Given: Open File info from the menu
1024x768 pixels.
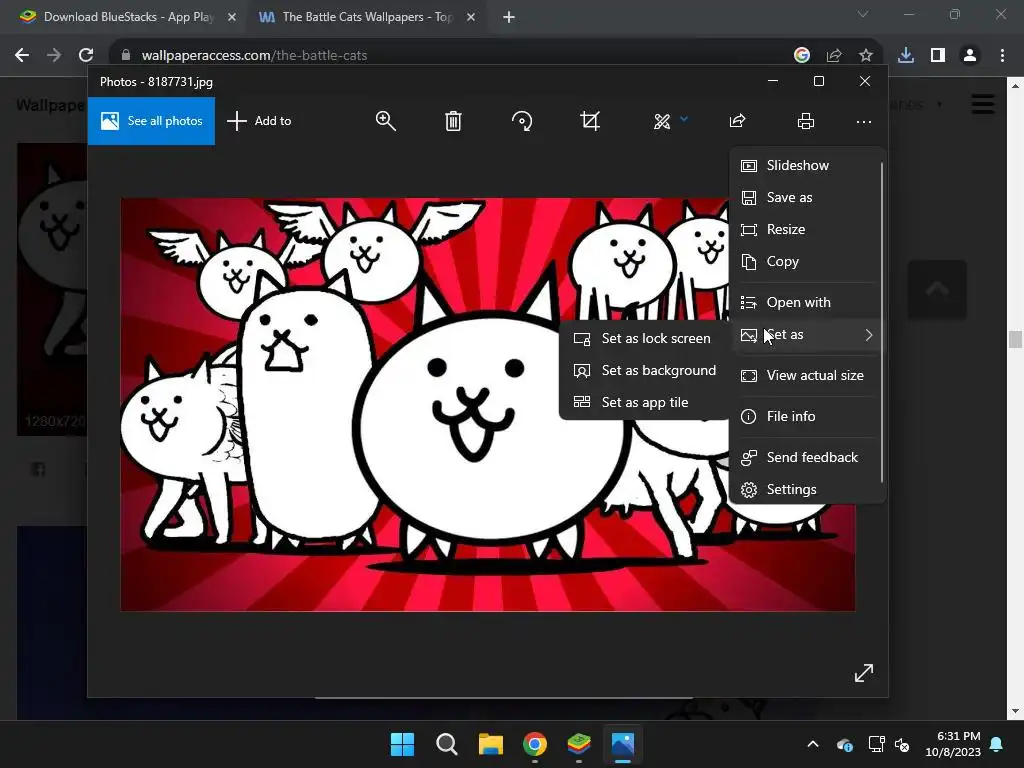Looking at the screenshot, I should click(x=805, y=417).
